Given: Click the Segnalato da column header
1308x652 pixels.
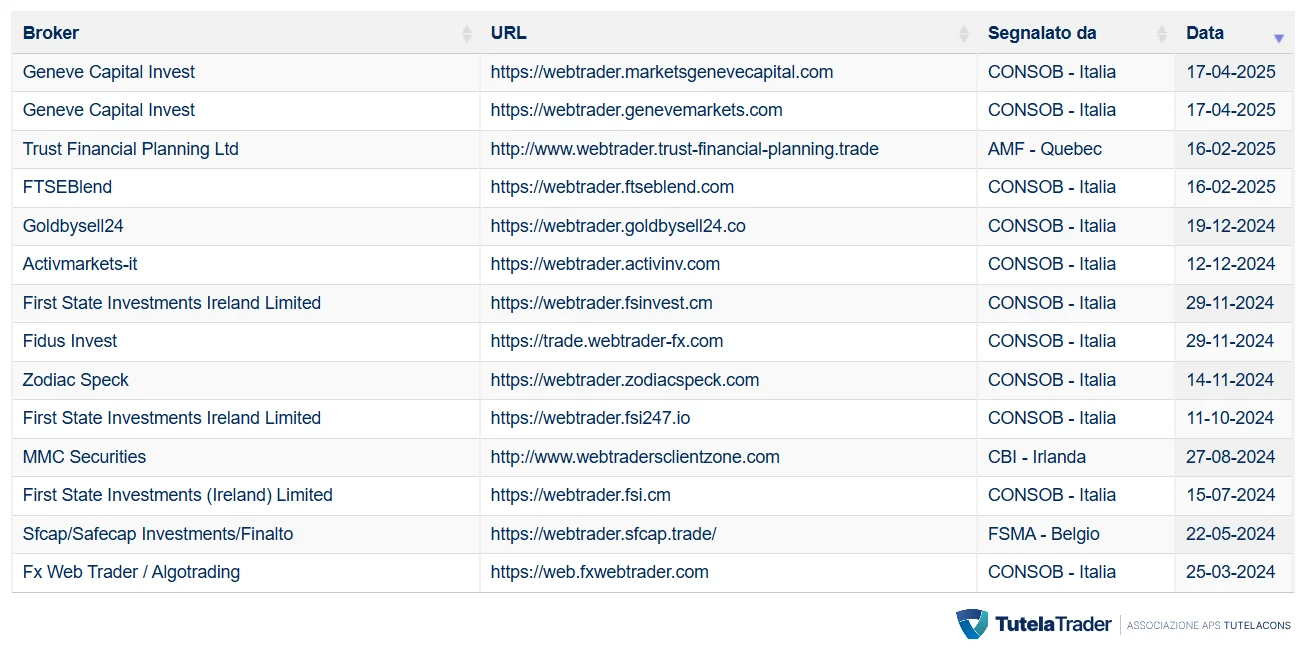Looking at the screenshot, I should pos(1076,33).
